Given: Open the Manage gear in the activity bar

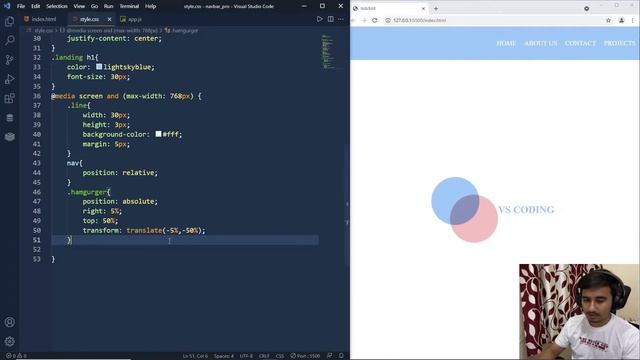Looking at the screenshot, I should point(9,341).
